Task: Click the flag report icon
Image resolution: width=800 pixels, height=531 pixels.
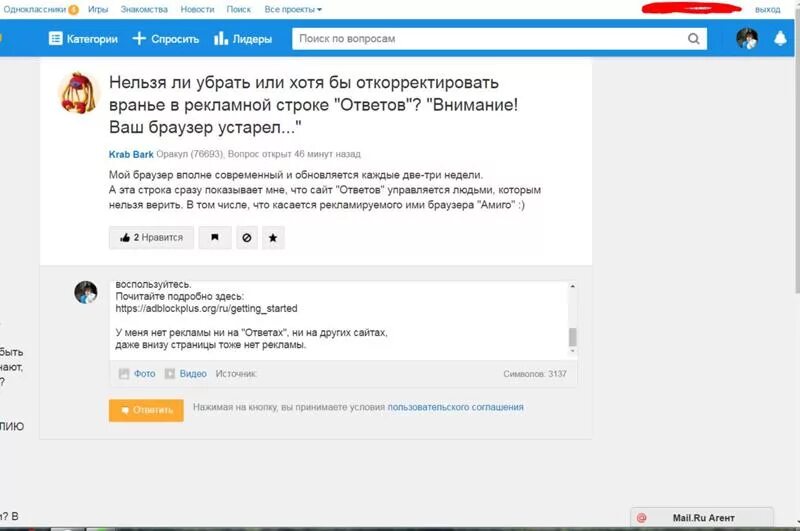Action: coord(215,238)
